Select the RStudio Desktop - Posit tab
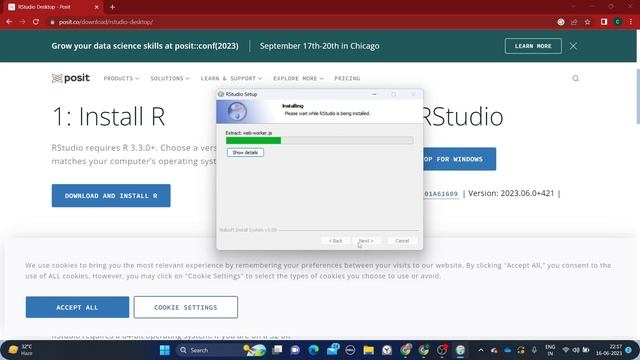 (x=54, y=7)
